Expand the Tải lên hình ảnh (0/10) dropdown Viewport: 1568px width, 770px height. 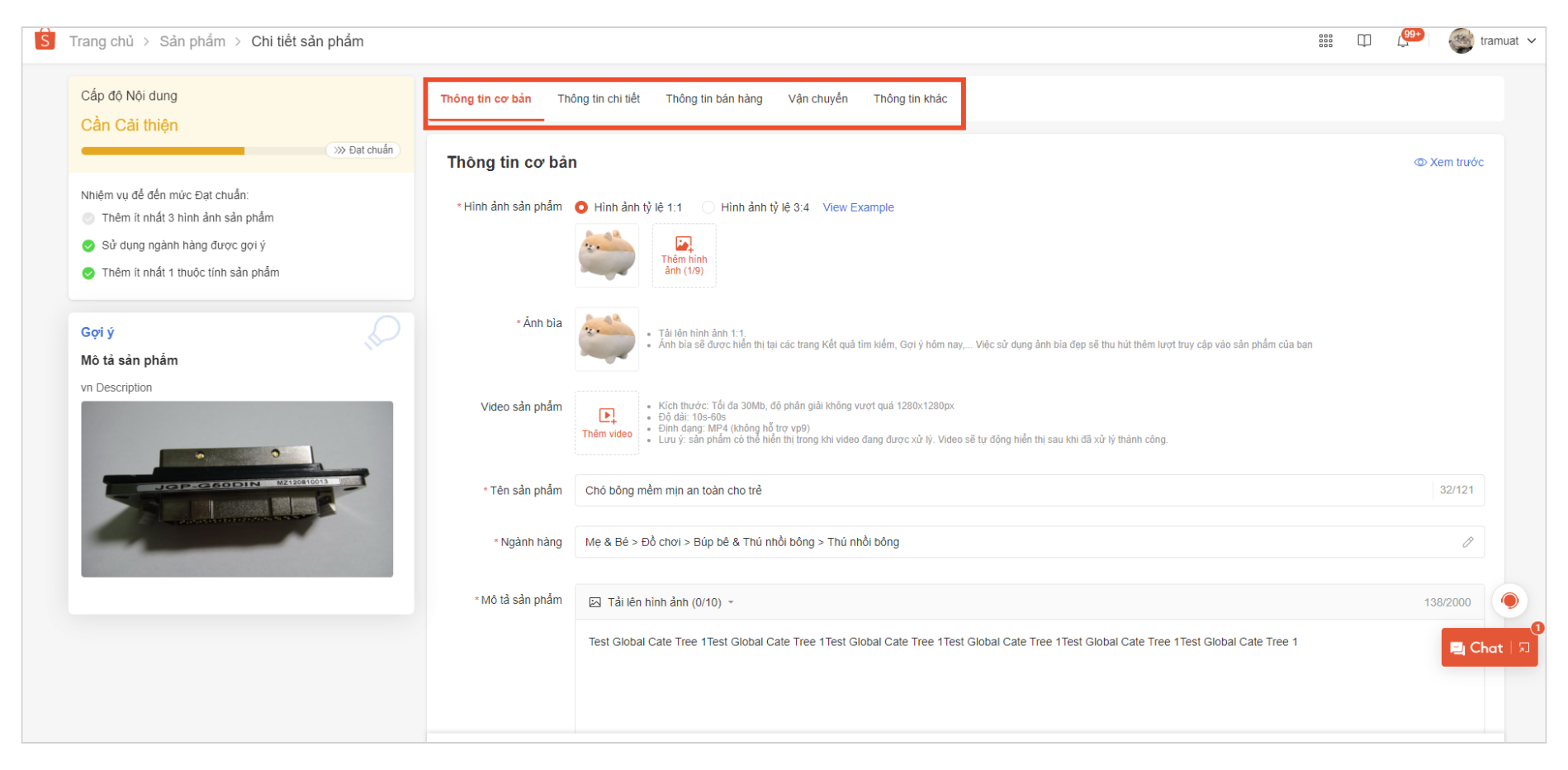[x=730, y=602]
